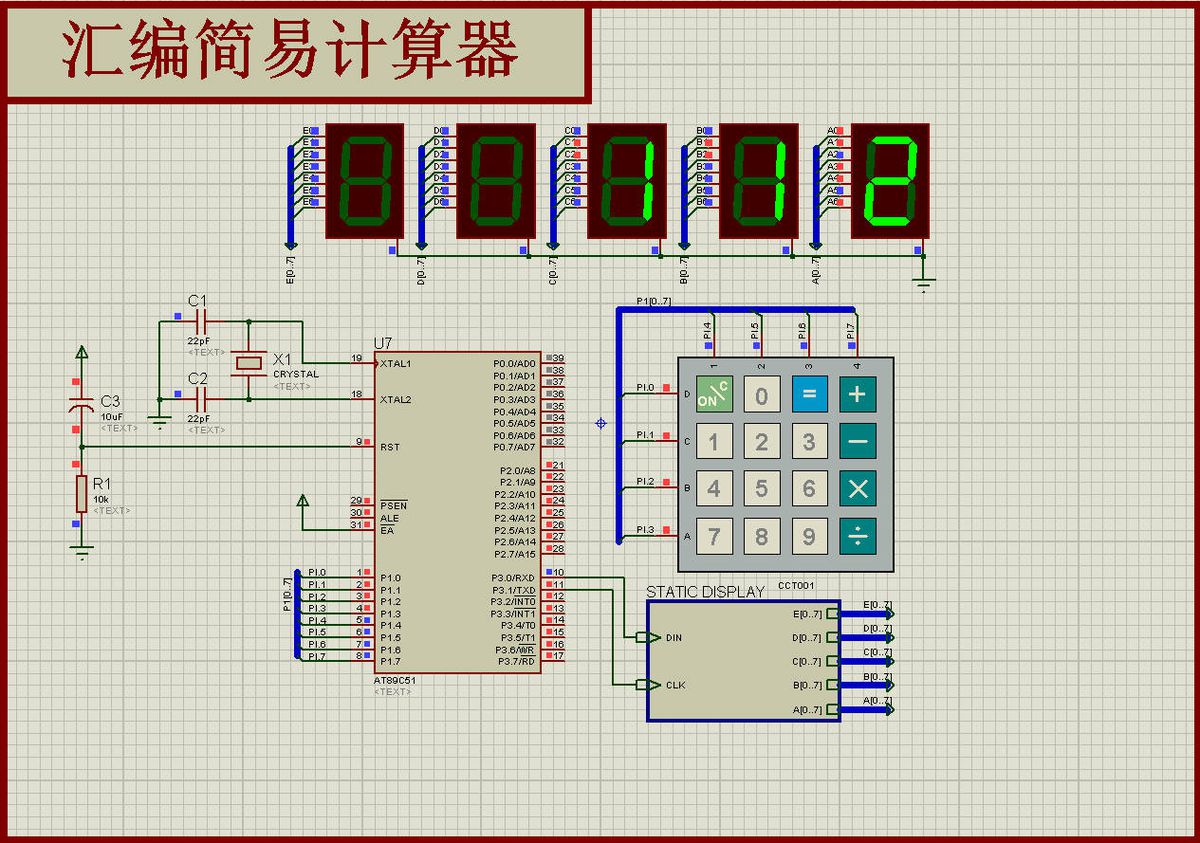Click the RST pin label
Screen dimensions: 1200x843
coord(390,447)
